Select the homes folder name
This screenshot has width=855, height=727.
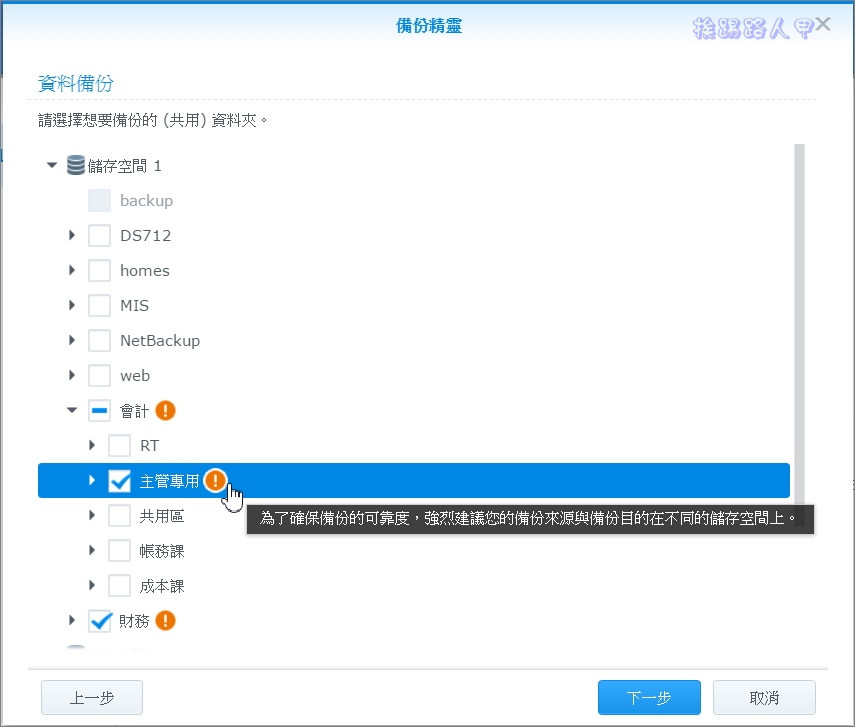click(144, 271)
